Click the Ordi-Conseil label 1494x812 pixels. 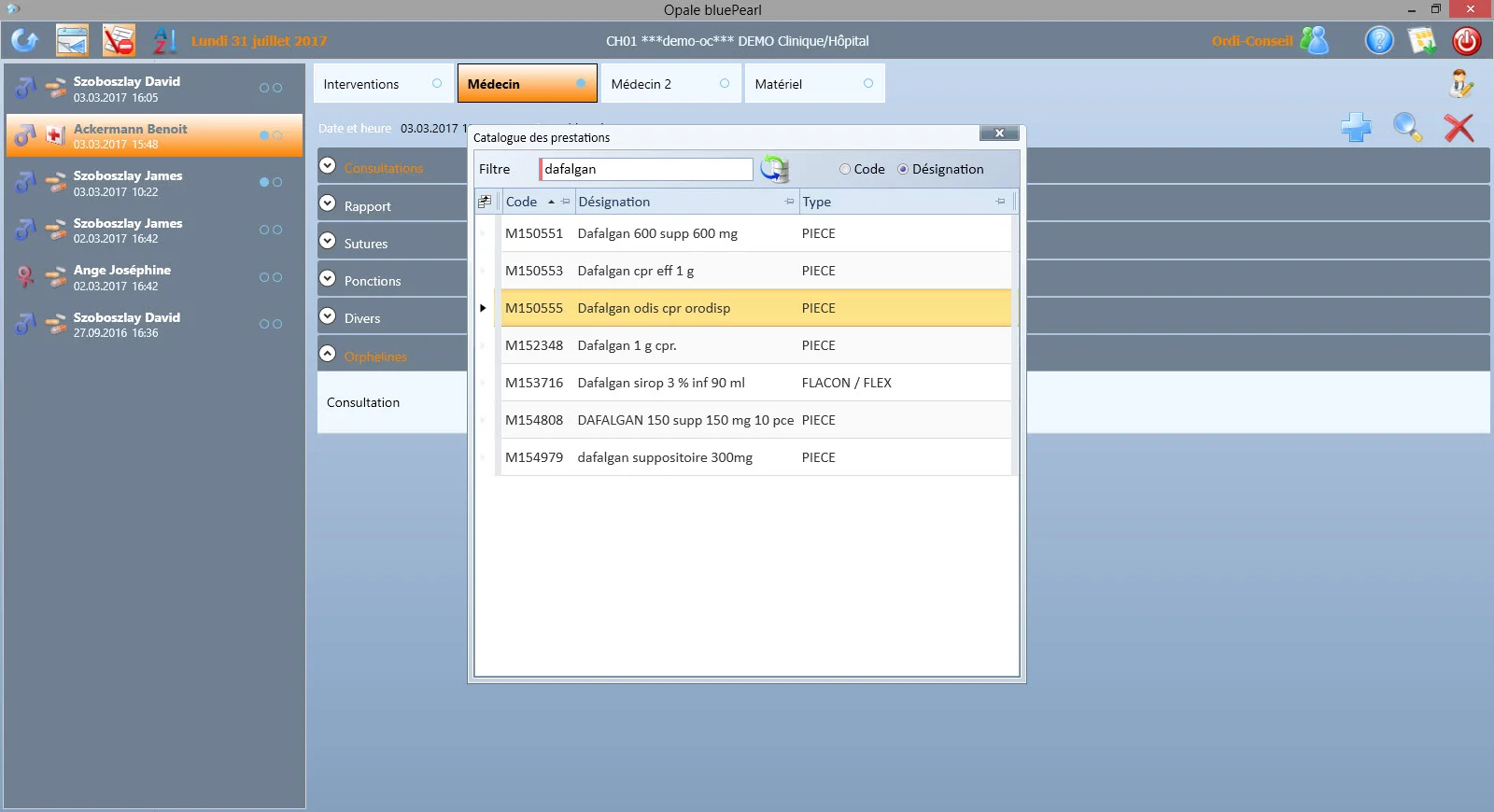pyautogui.click(x=1252, y=41)
